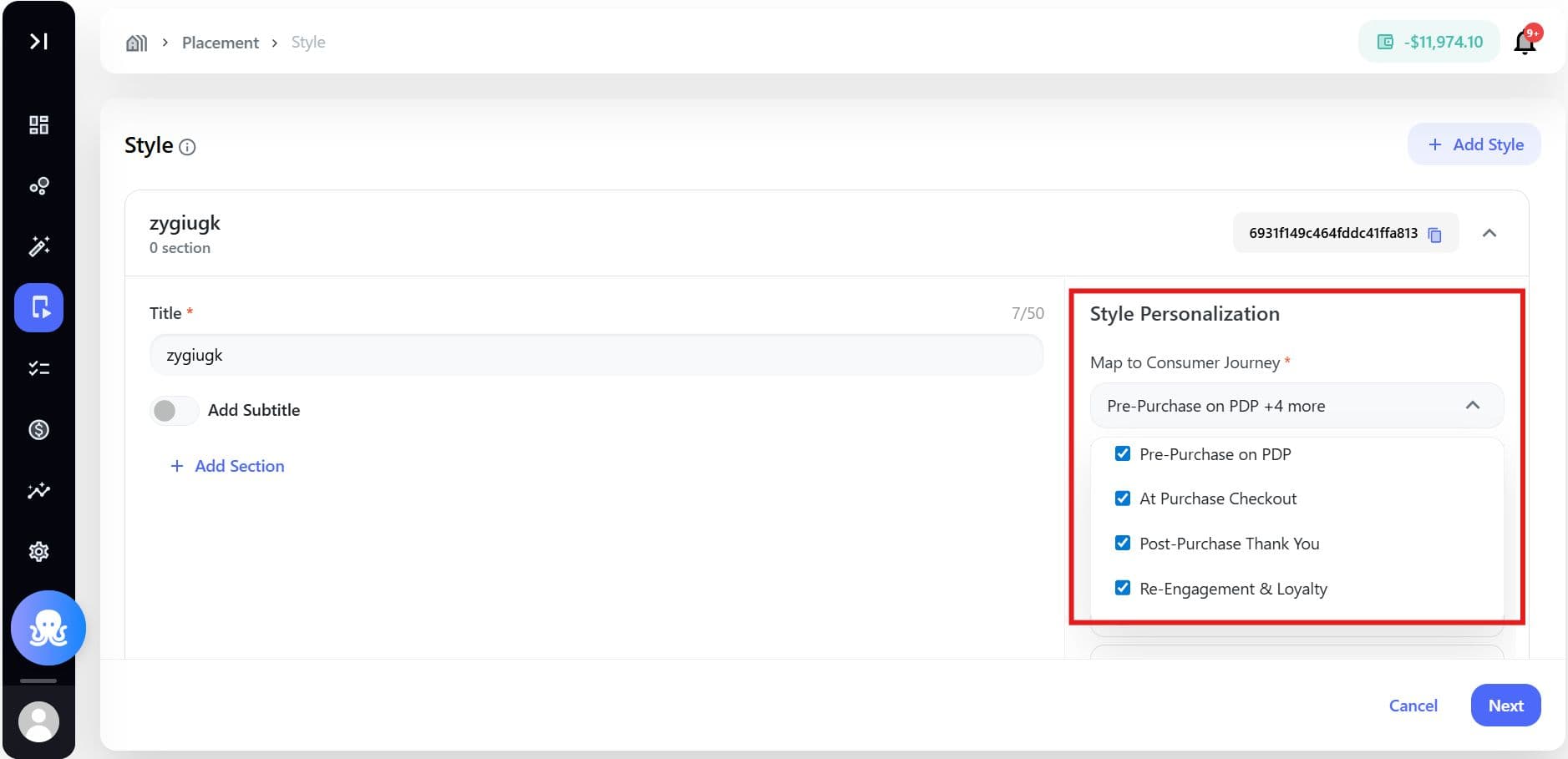Open the dashboard grid icon in sidebar
1568x759 pixels.
coord(38,125)
